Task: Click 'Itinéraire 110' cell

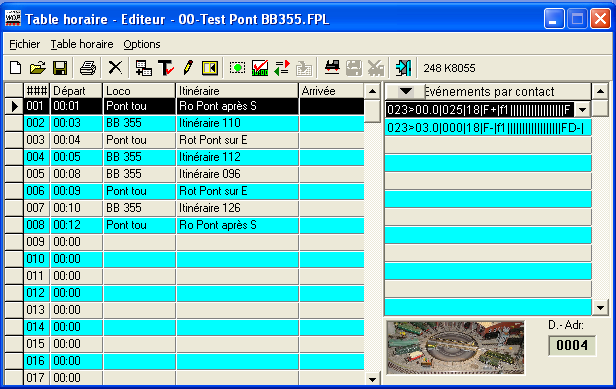Action: click(237, 123)
